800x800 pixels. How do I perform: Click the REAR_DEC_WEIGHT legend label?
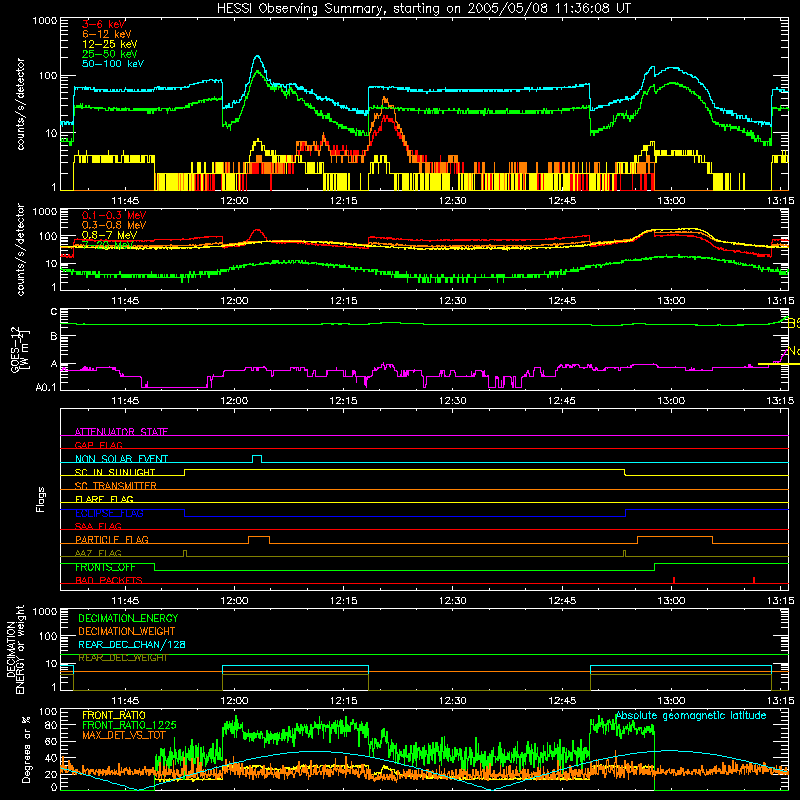click(122, 658)
